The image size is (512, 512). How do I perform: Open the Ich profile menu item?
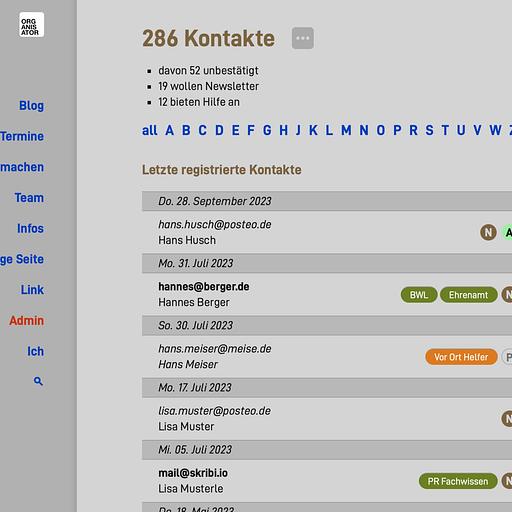[35, 351]
